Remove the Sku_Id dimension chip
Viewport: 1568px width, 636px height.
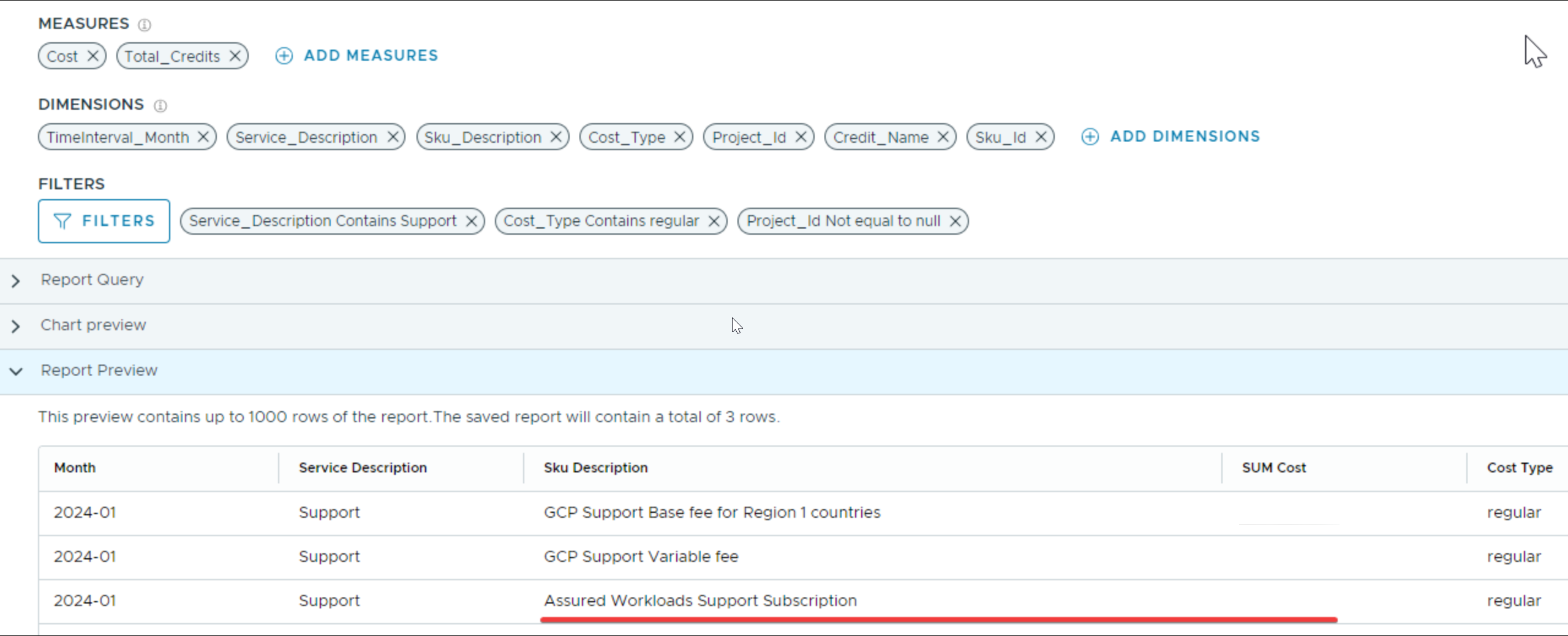coord(1041,137)
